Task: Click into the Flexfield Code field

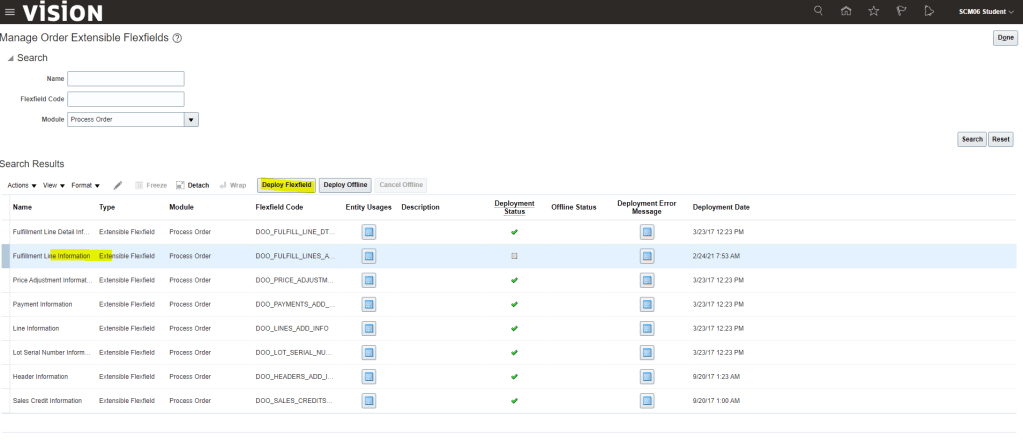Action: point(126,99)
